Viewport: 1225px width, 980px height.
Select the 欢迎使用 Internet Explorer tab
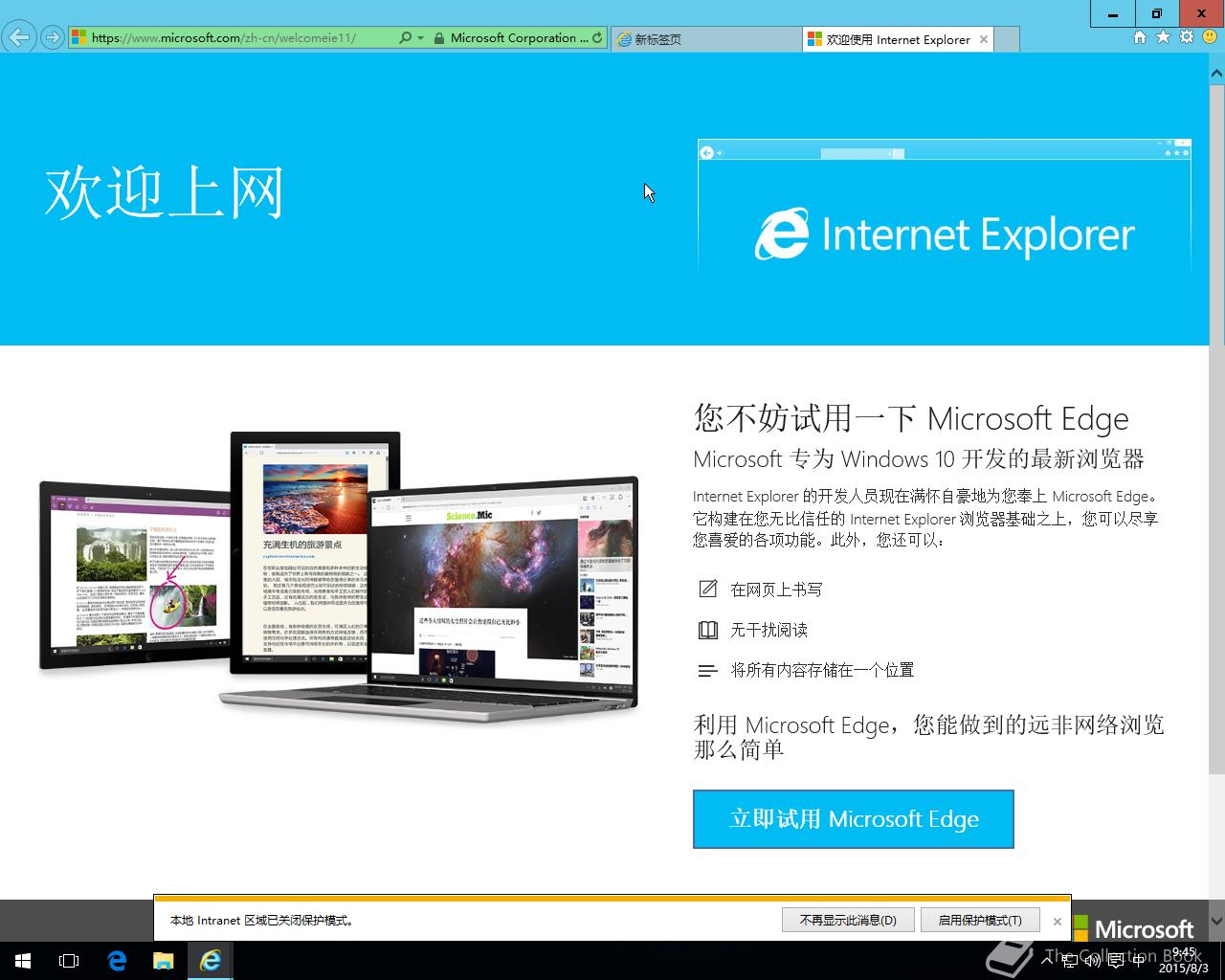(899, 39)
